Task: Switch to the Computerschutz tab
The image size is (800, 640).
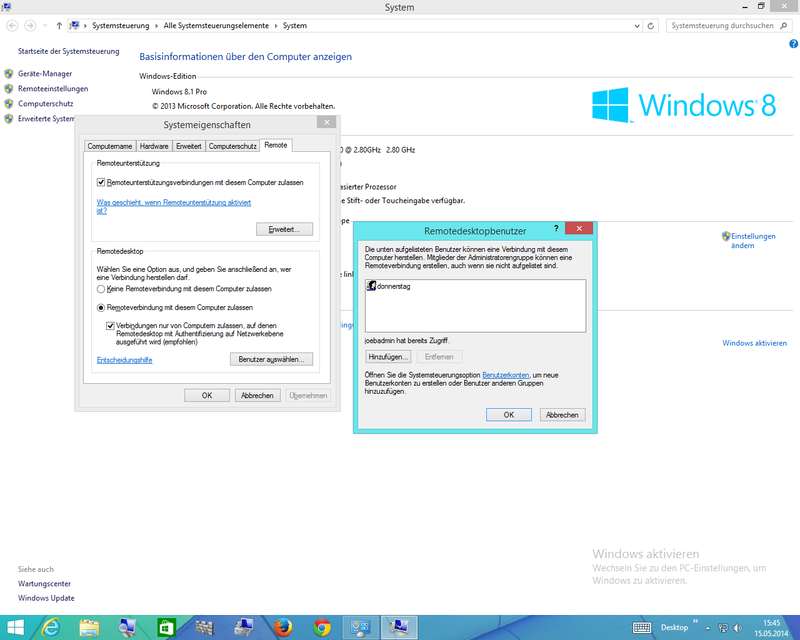Action: point(233,146)
